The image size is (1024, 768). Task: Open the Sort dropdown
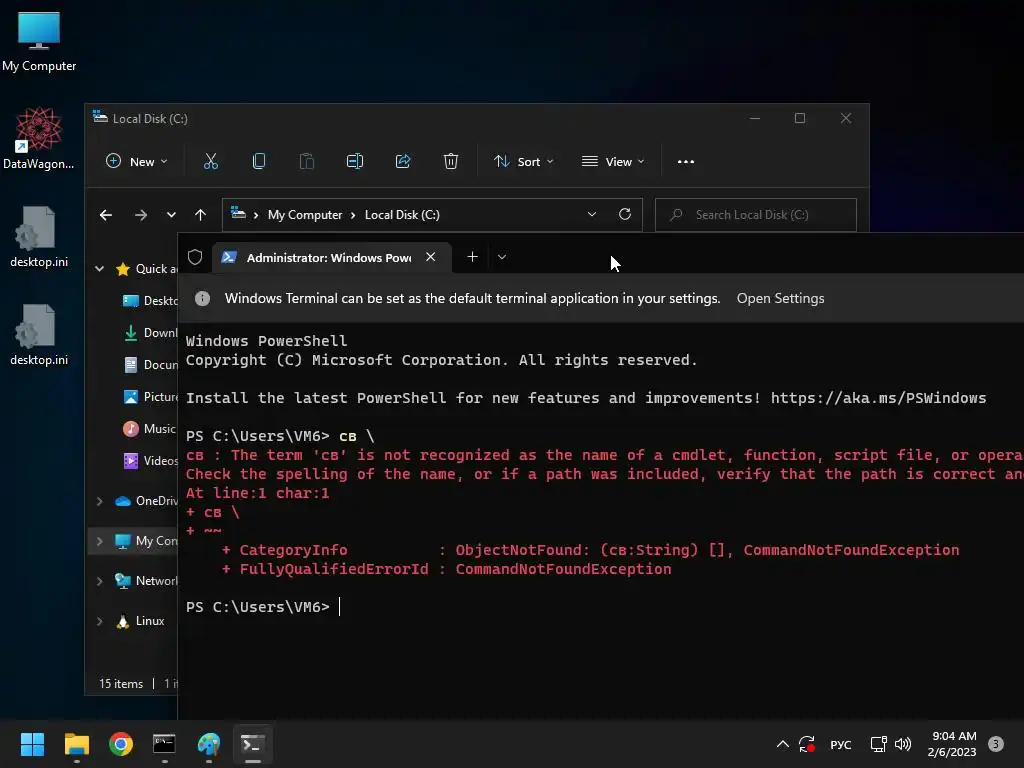524,161
